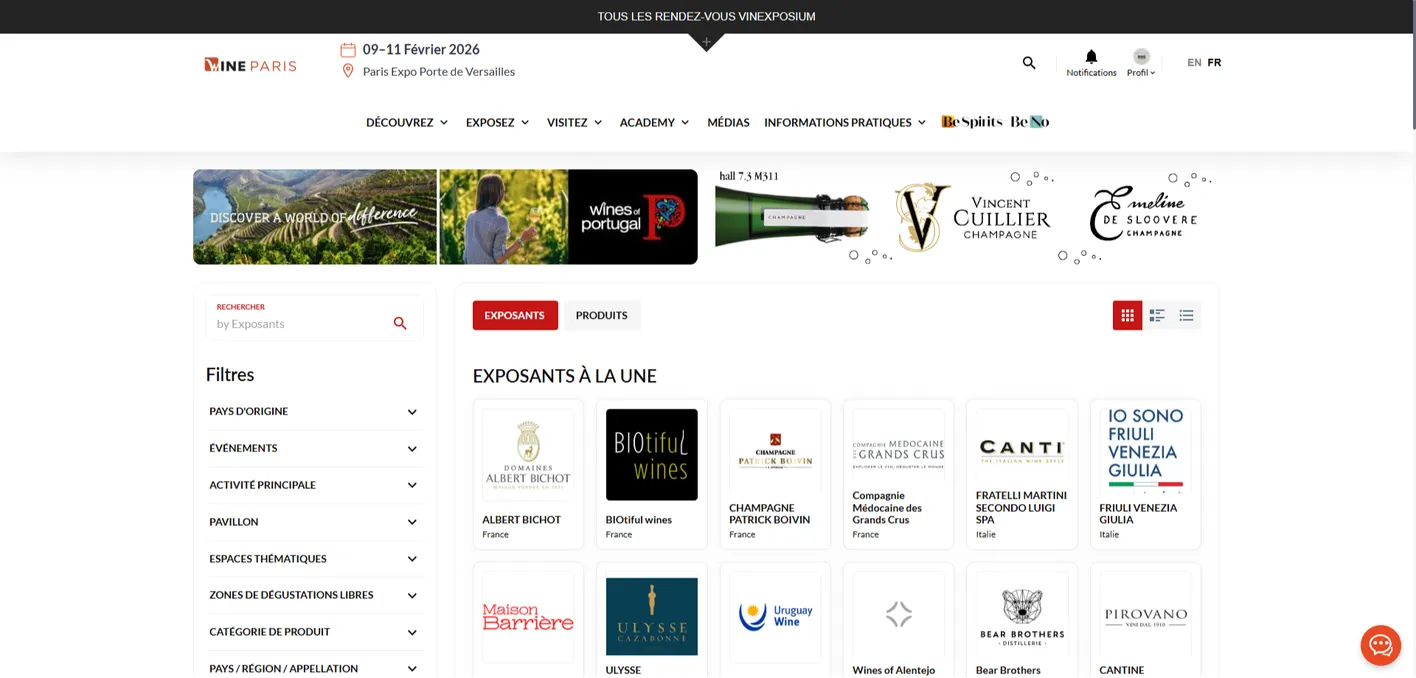Open the Be Spirits logo link
Screen dimensions: 1416x678
point(971,122)
